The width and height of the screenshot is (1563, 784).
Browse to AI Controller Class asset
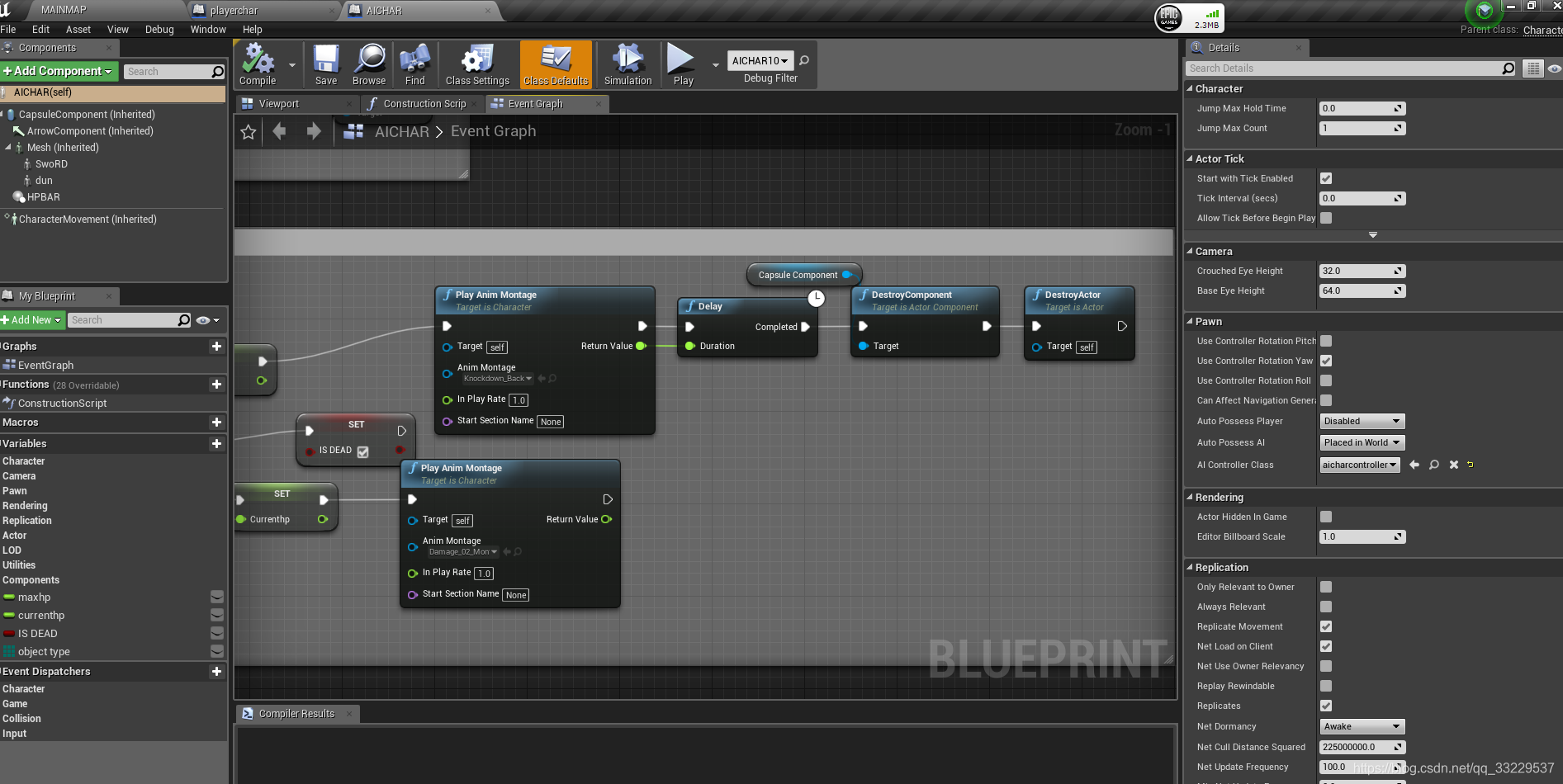[x=1434, y=465]
